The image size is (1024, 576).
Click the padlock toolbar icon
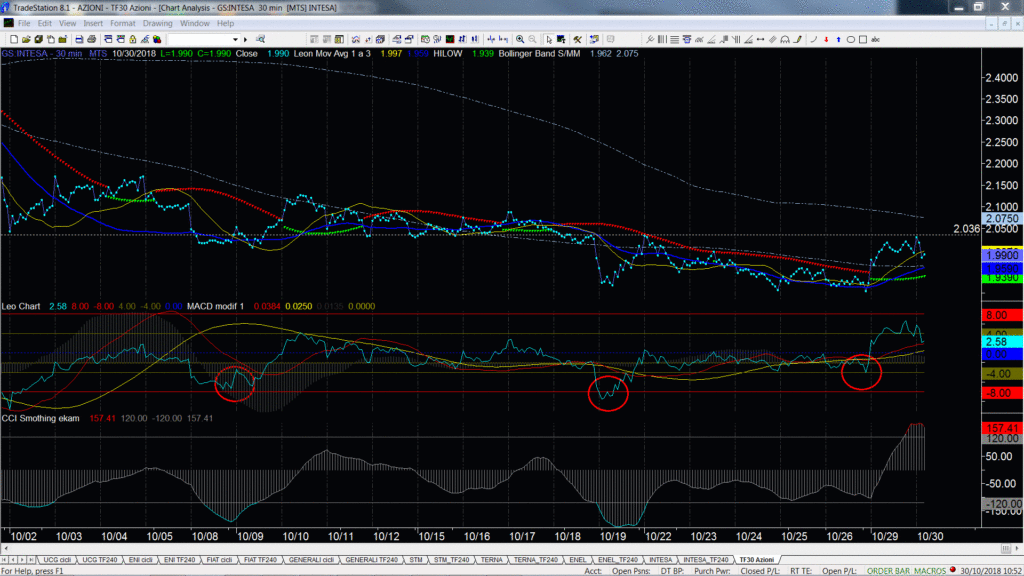133,39
